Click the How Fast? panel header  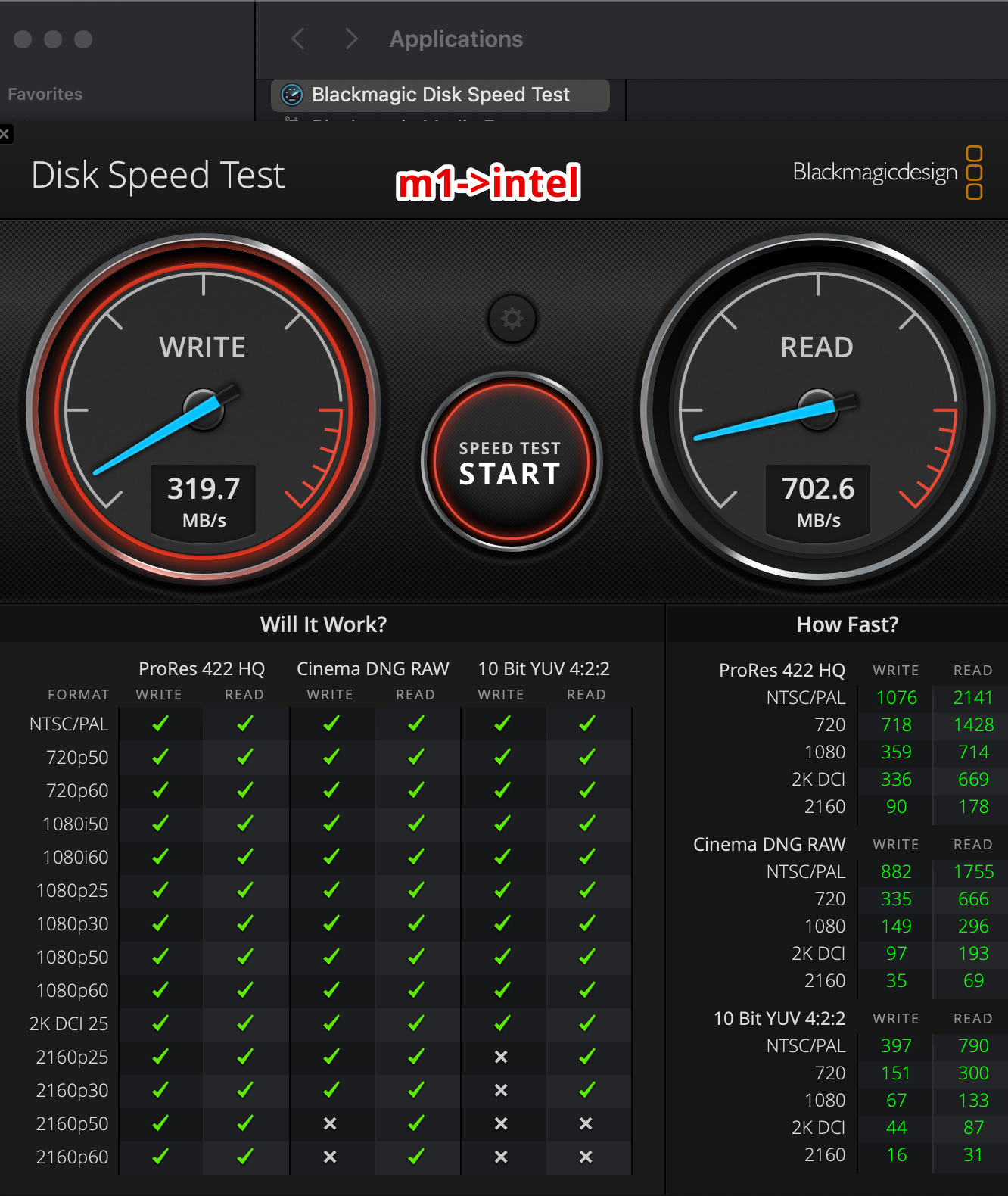[848, 624]
